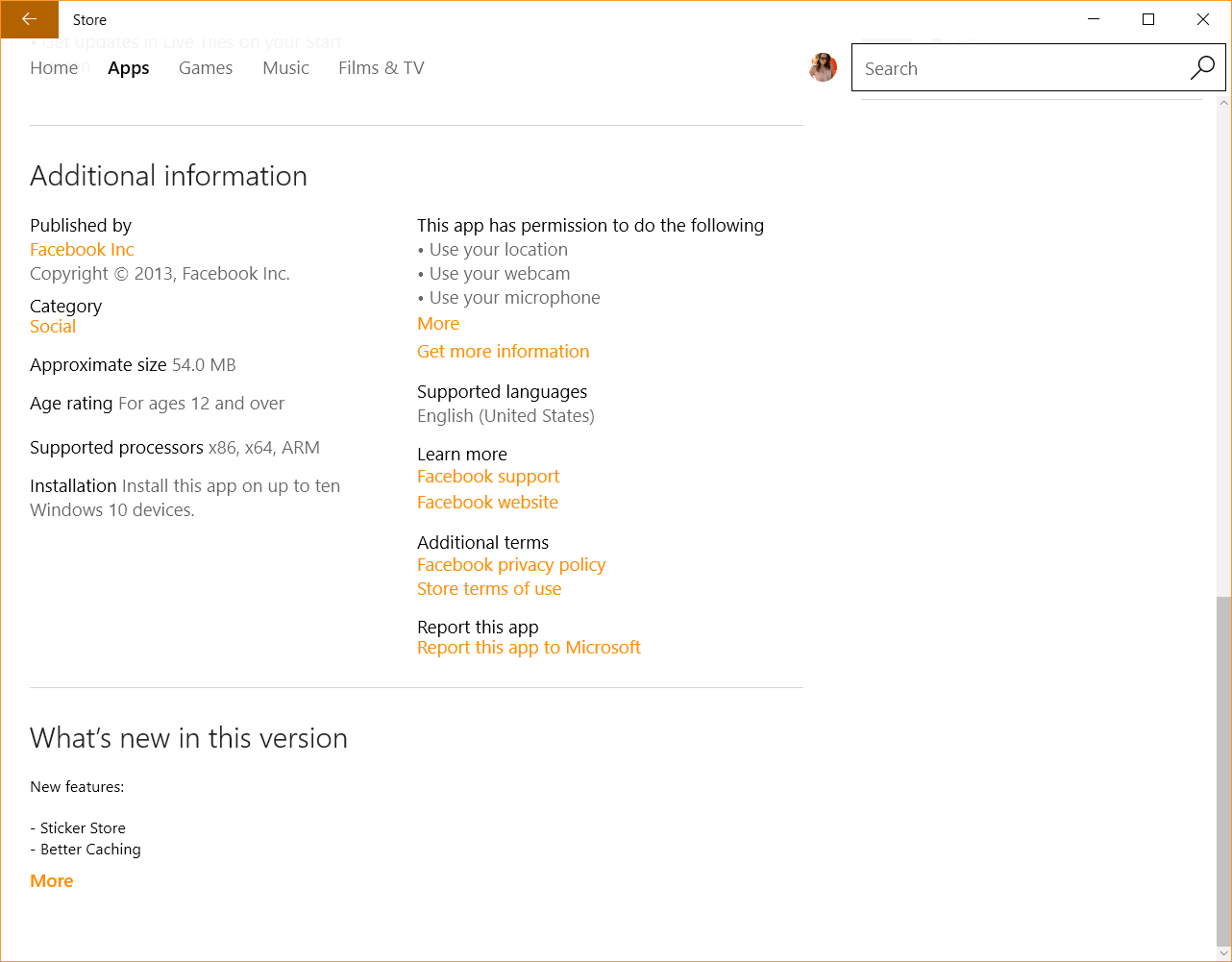
Task: Open the Music tab
Action: pyautogui.click(x=285, y=67)
